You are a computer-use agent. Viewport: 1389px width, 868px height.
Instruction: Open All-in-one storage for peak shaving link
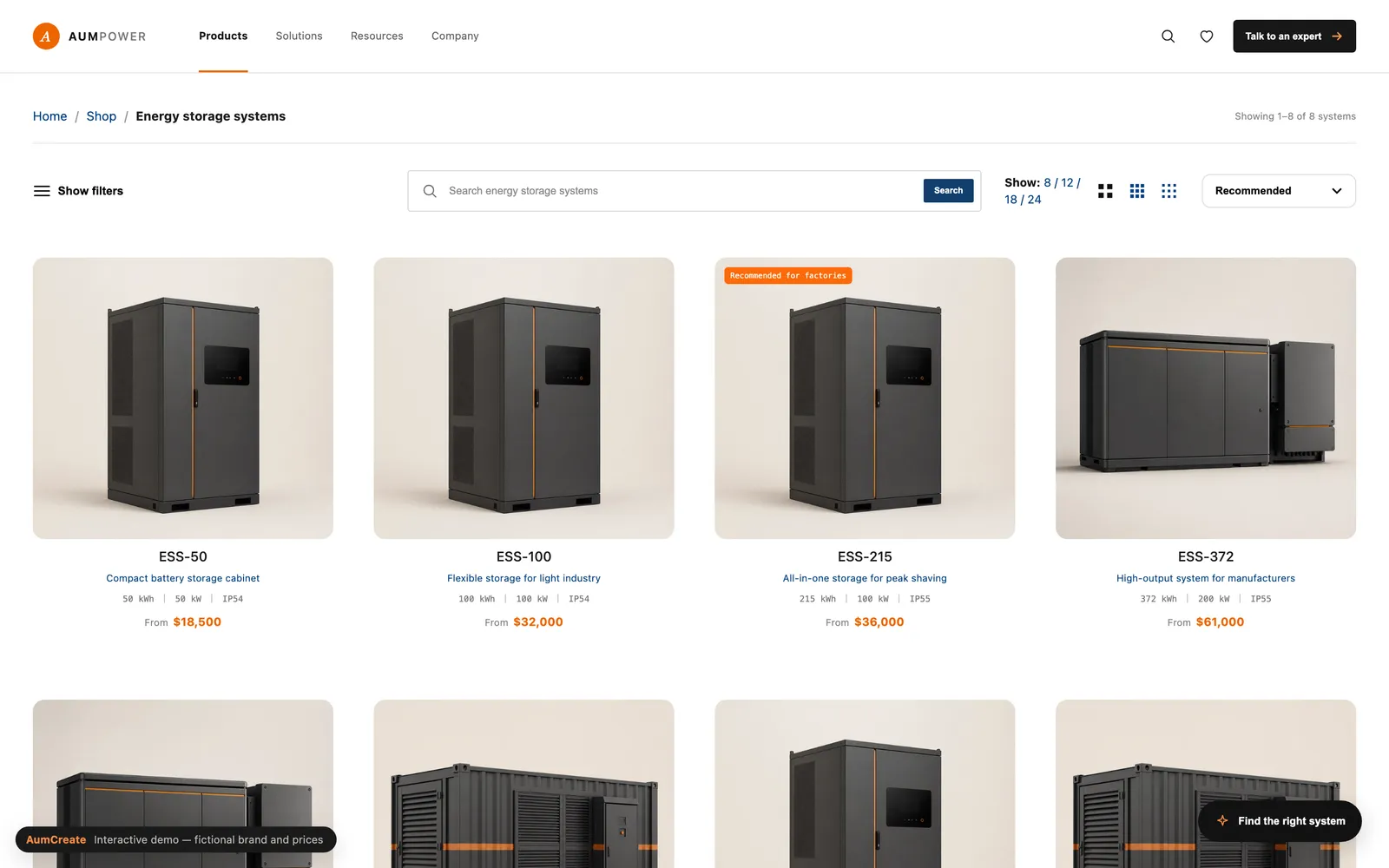[x=865, y=578]
